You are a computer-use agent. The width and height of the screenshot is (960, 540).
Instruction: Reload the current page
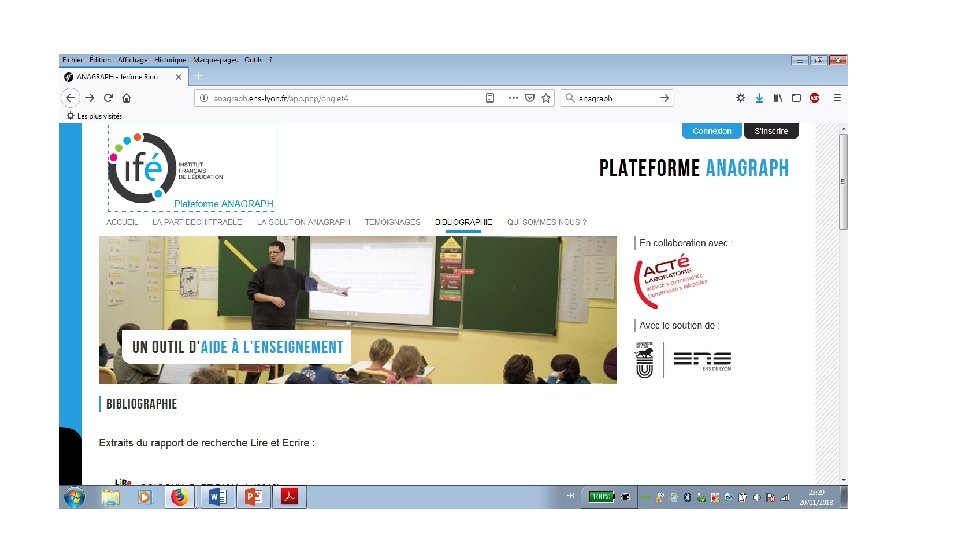coord(108,98)
